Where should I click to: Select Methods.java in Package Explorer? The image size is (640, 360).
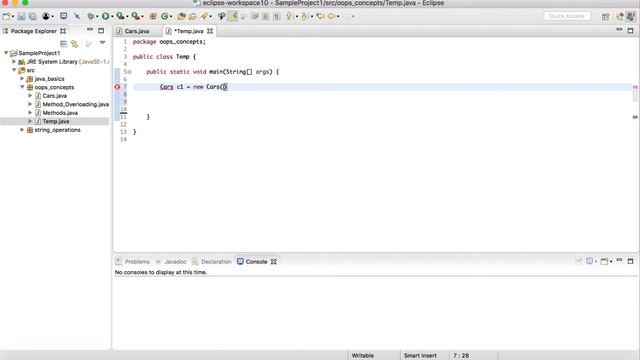pyautogui.click(x=60, y=113)
